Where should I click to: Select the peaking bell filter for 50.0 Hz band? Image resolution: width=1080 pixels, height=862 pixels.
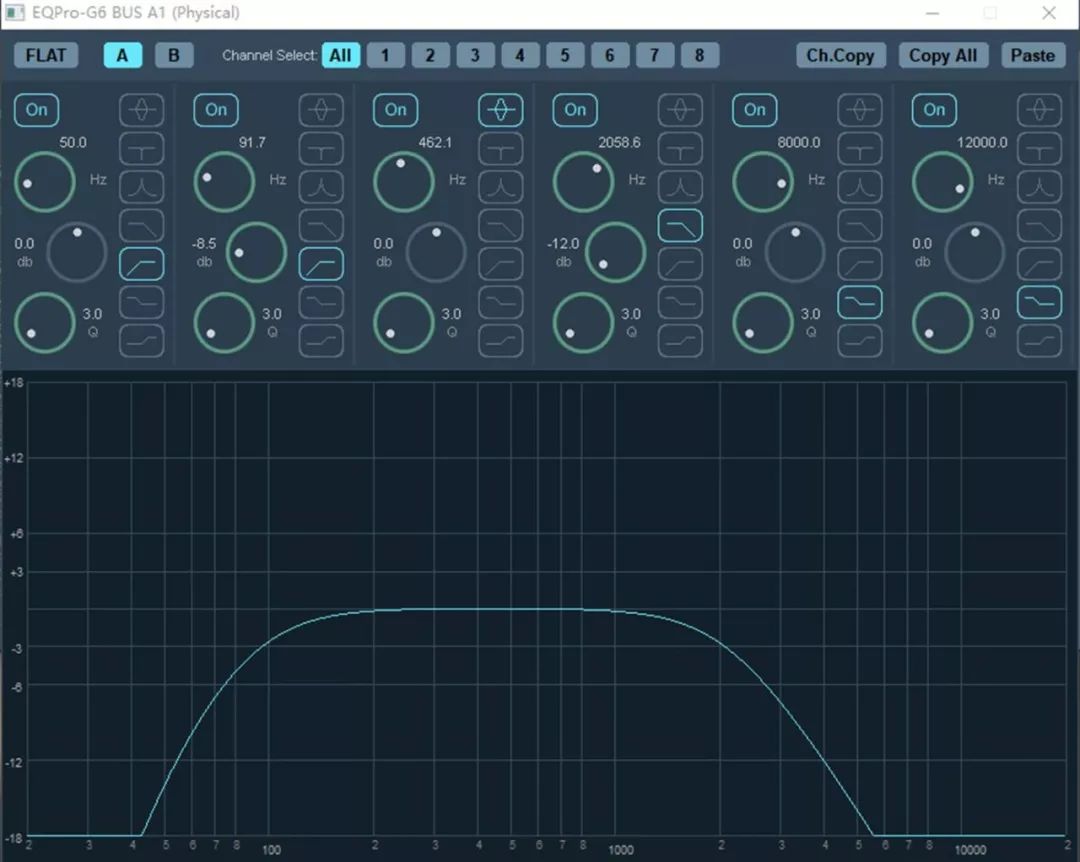click(141, 109)
